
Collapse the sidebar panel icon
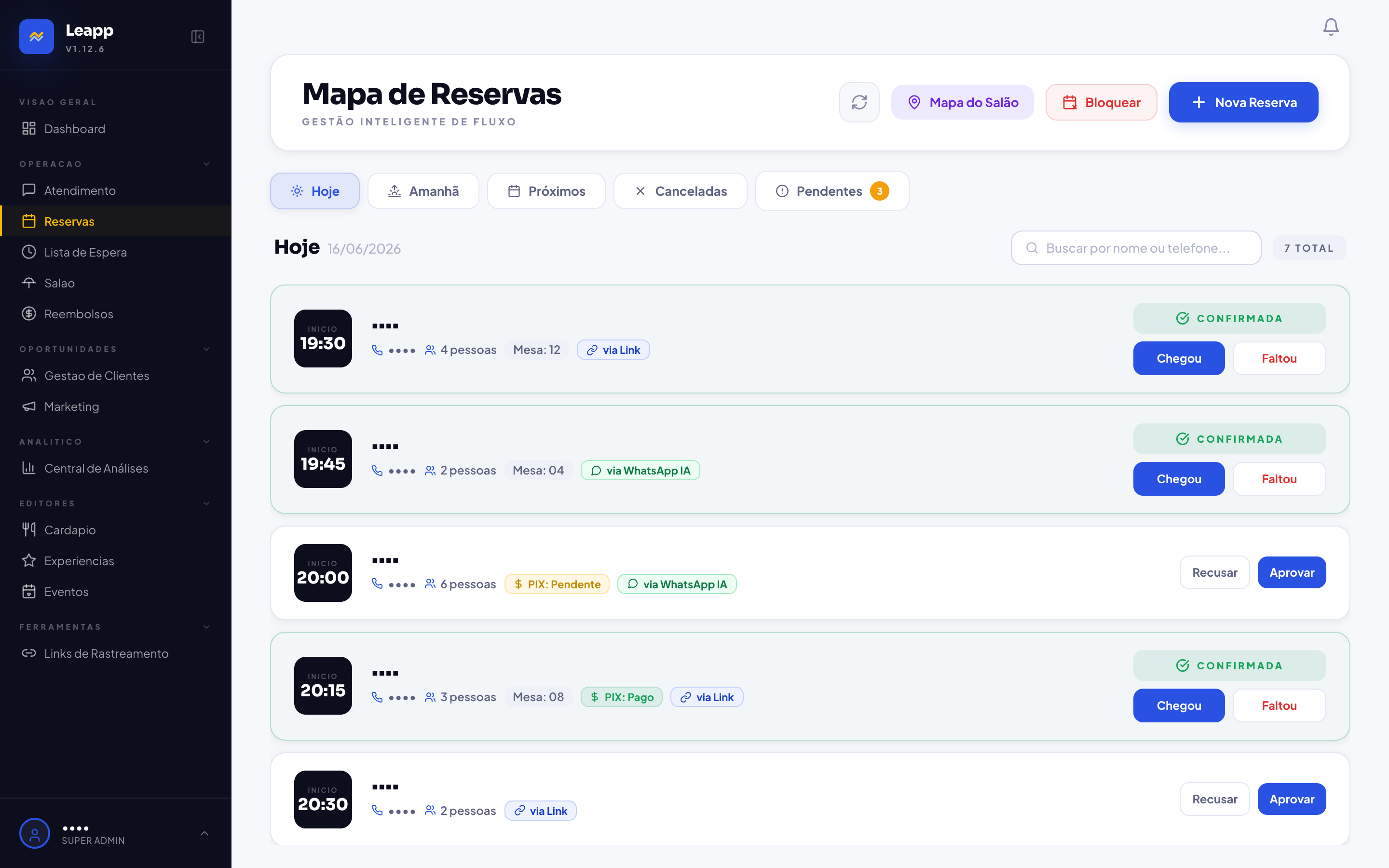coord(197,37)
